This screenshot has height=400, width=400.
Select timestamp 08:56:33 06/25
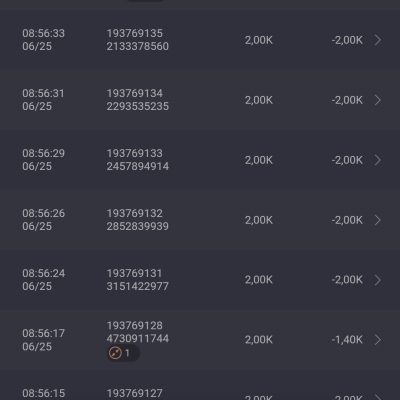coord(44,40)
